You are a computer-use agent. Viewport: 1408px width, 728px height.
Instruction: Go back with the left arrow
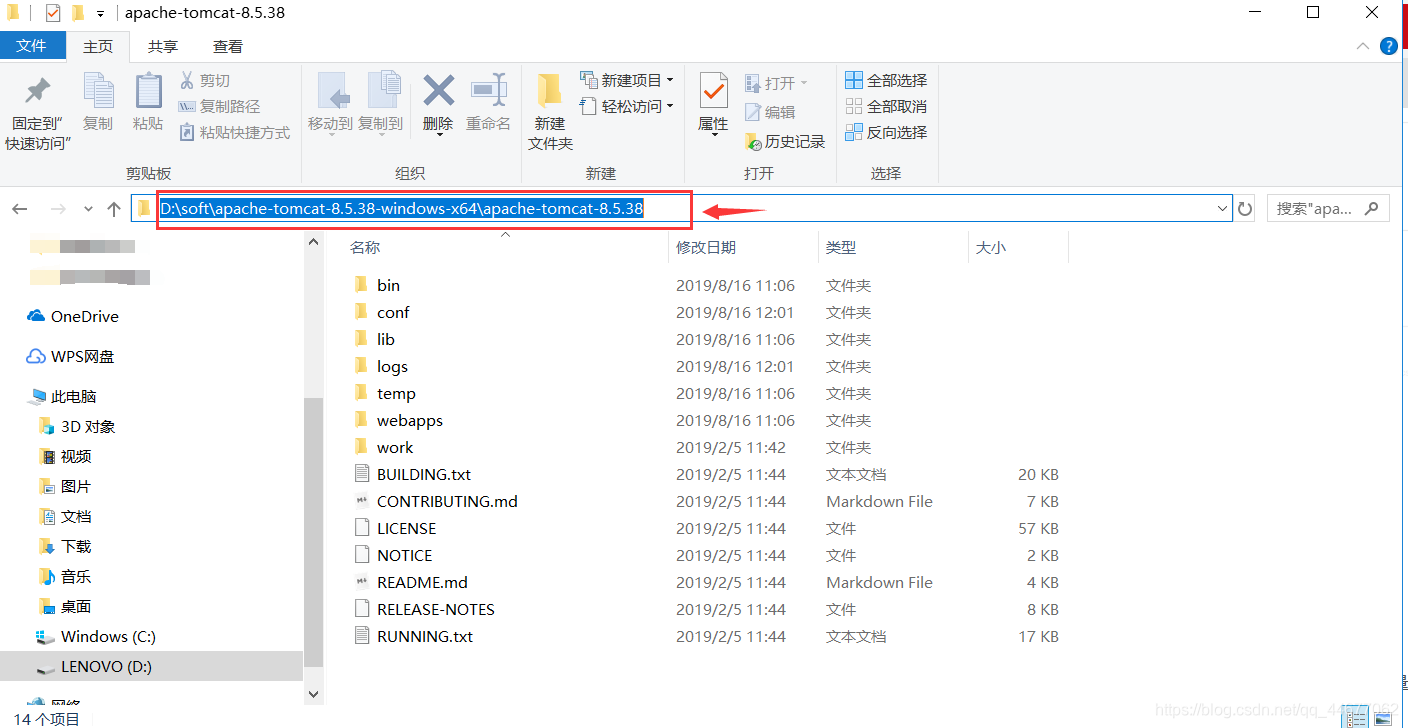pyautogui.click(x=20, y=209)
